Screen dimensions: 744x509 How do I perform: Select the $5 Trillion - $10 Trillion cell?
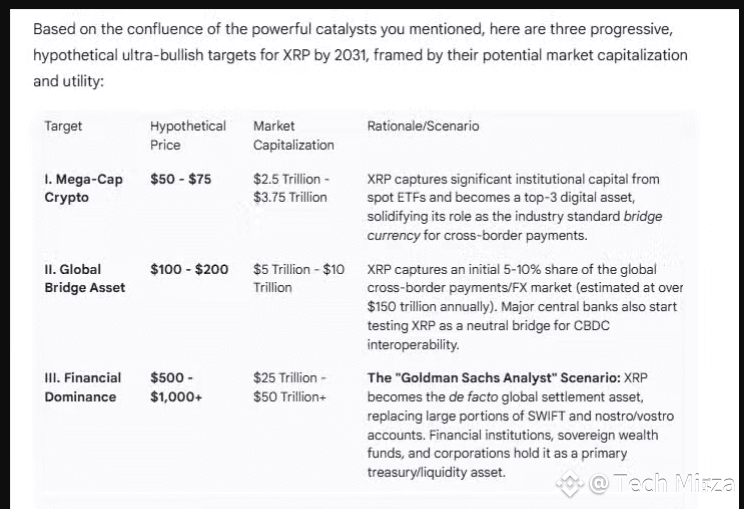298,278
